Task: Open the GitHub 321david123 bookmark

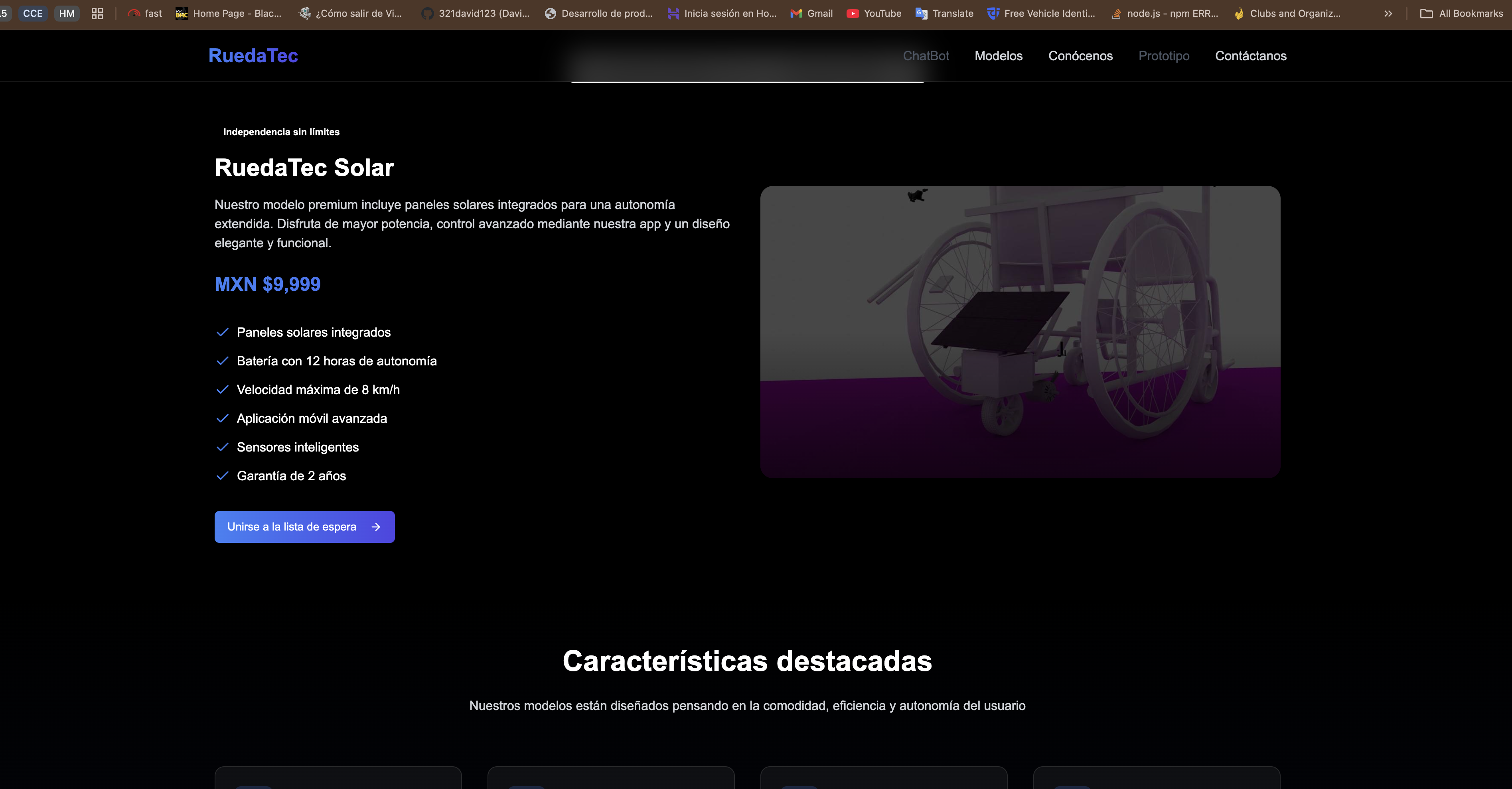Action: [x=474, y=13]
